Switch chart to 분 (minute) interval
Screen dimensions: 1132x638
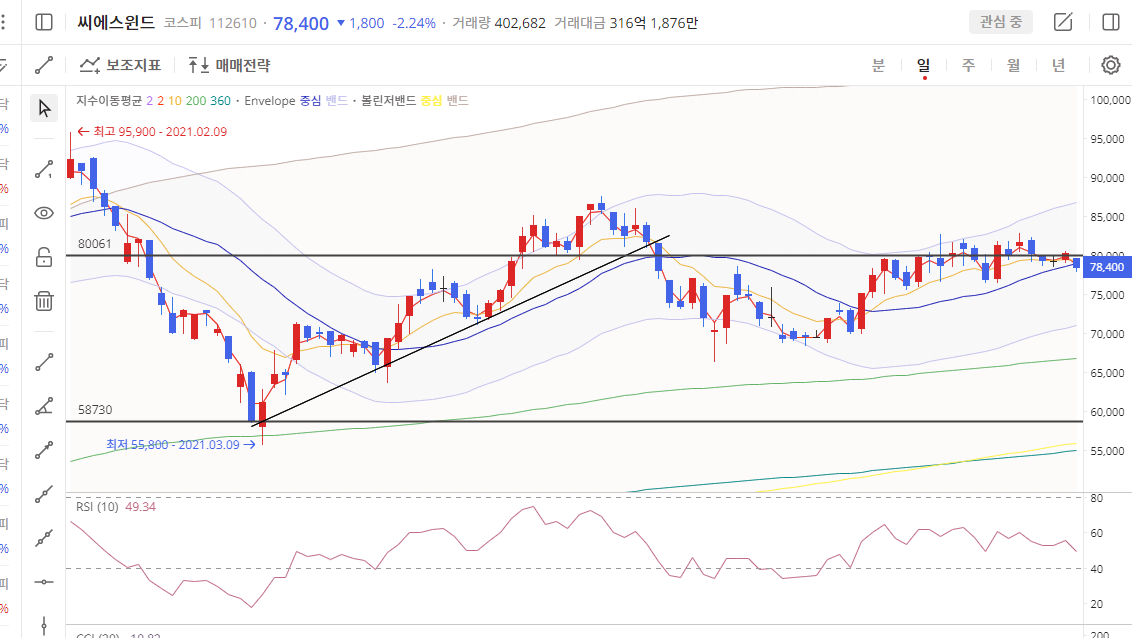coord(878,65)
